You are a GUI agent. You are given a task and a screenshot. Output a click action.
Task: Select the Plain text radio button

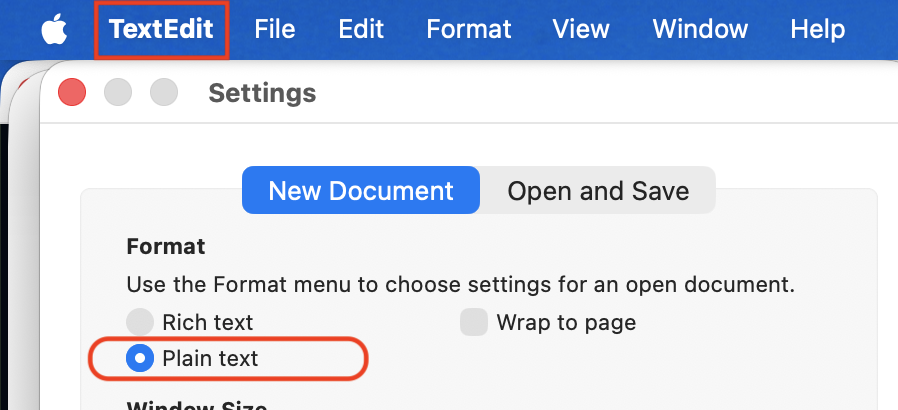pos(140,358)
